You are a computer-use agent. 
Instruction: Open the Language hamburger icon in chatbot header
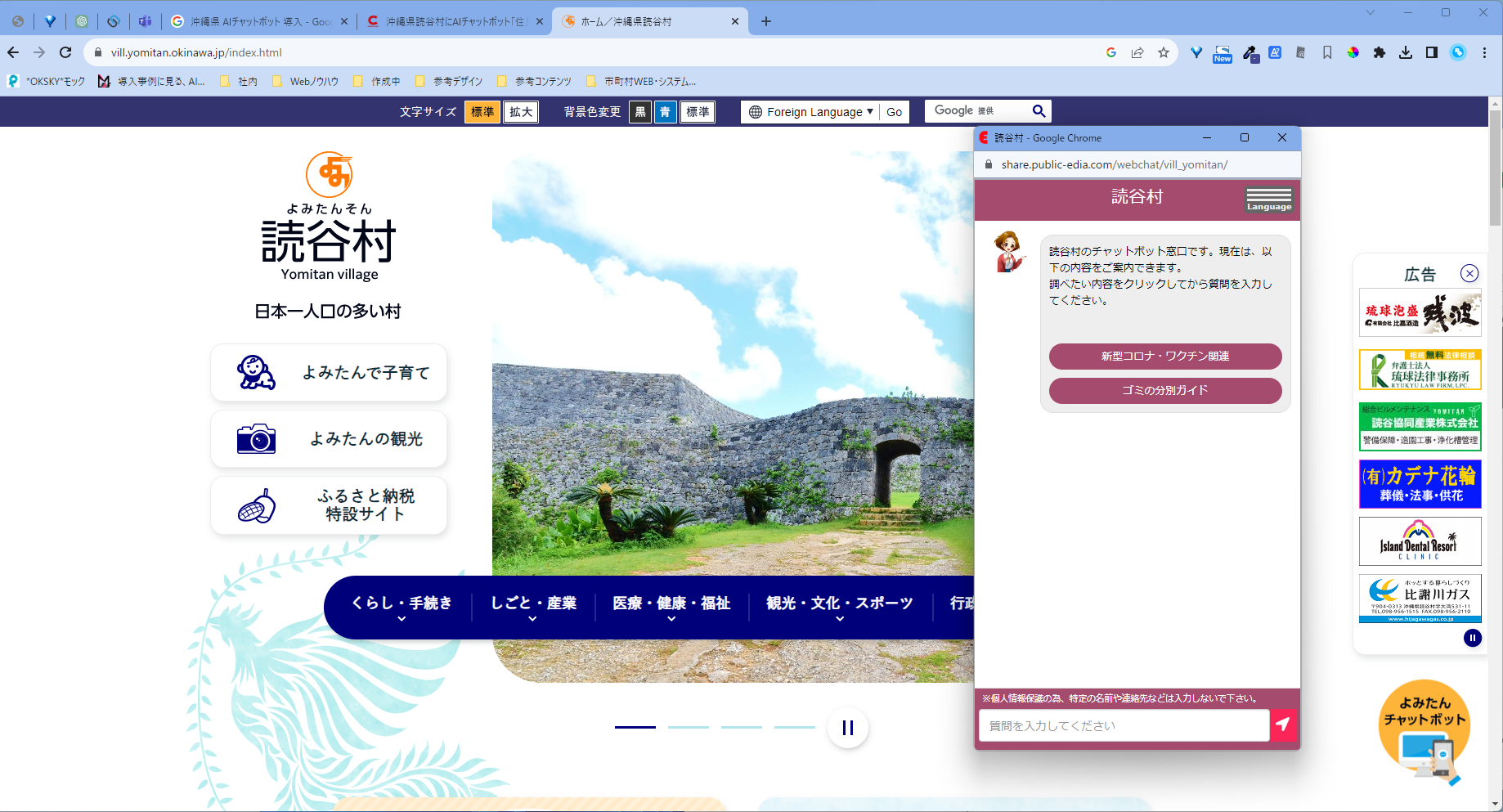tap(1268, 199)
